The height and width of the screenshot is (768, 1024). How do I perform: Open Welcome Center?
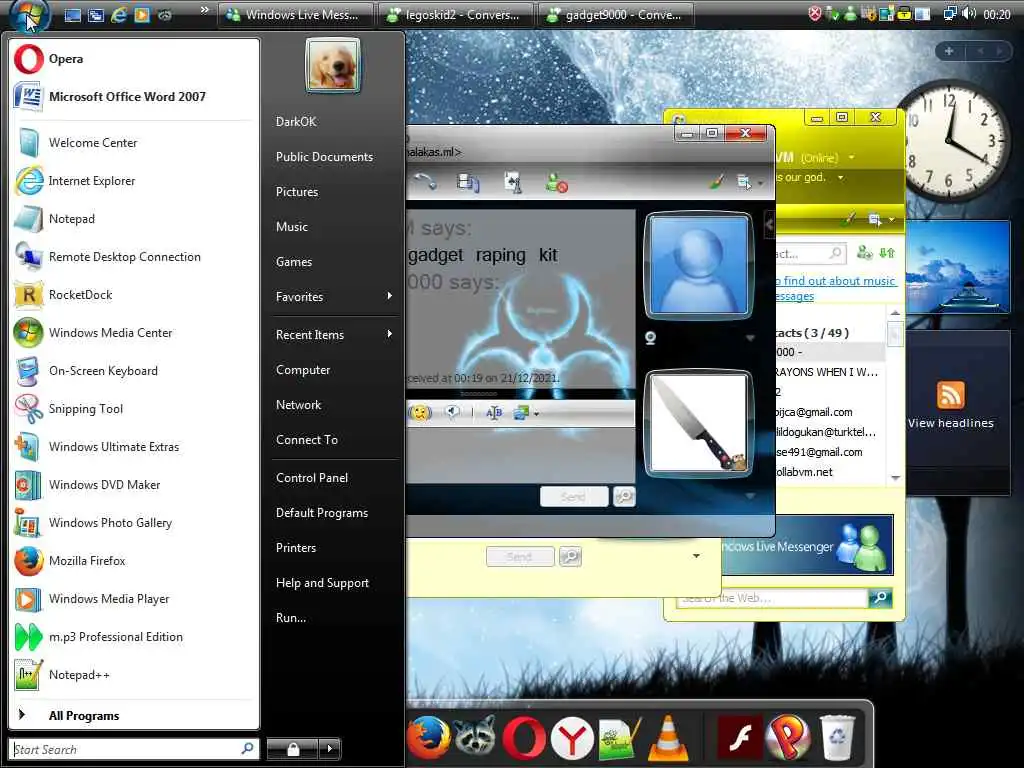click(133, 142)
